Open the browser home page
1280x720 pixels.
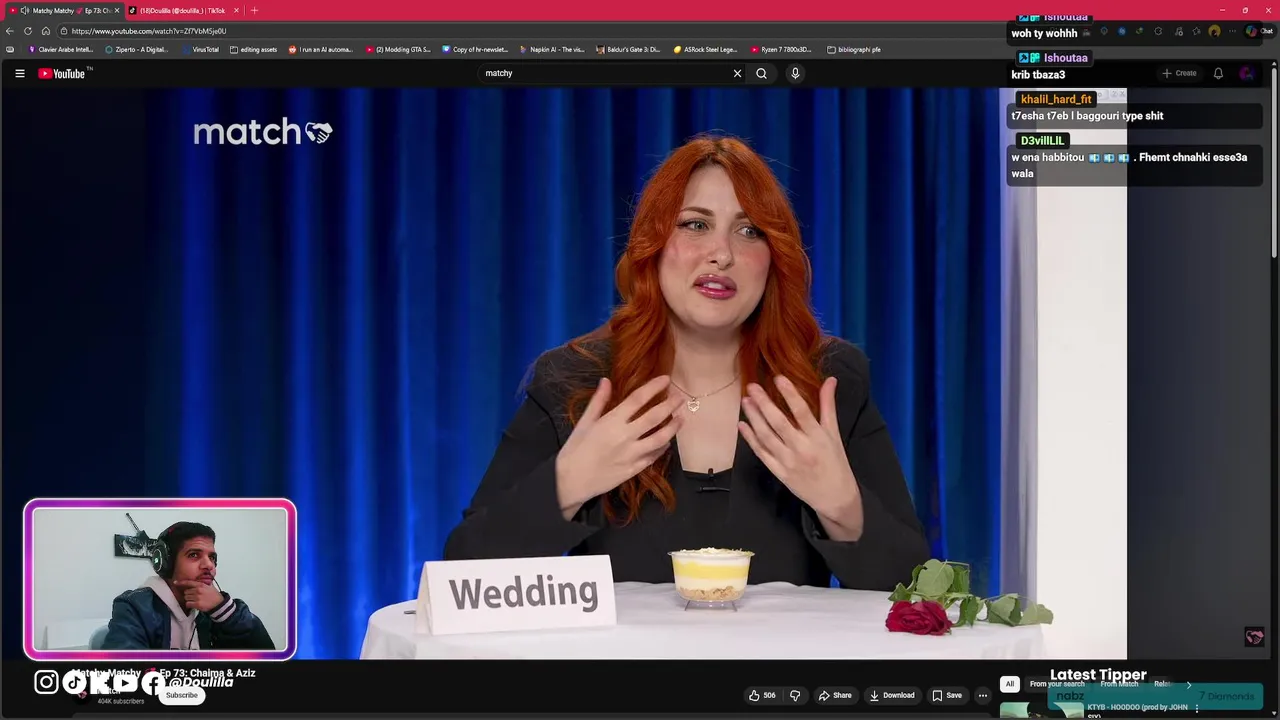[x=46, y=31]
